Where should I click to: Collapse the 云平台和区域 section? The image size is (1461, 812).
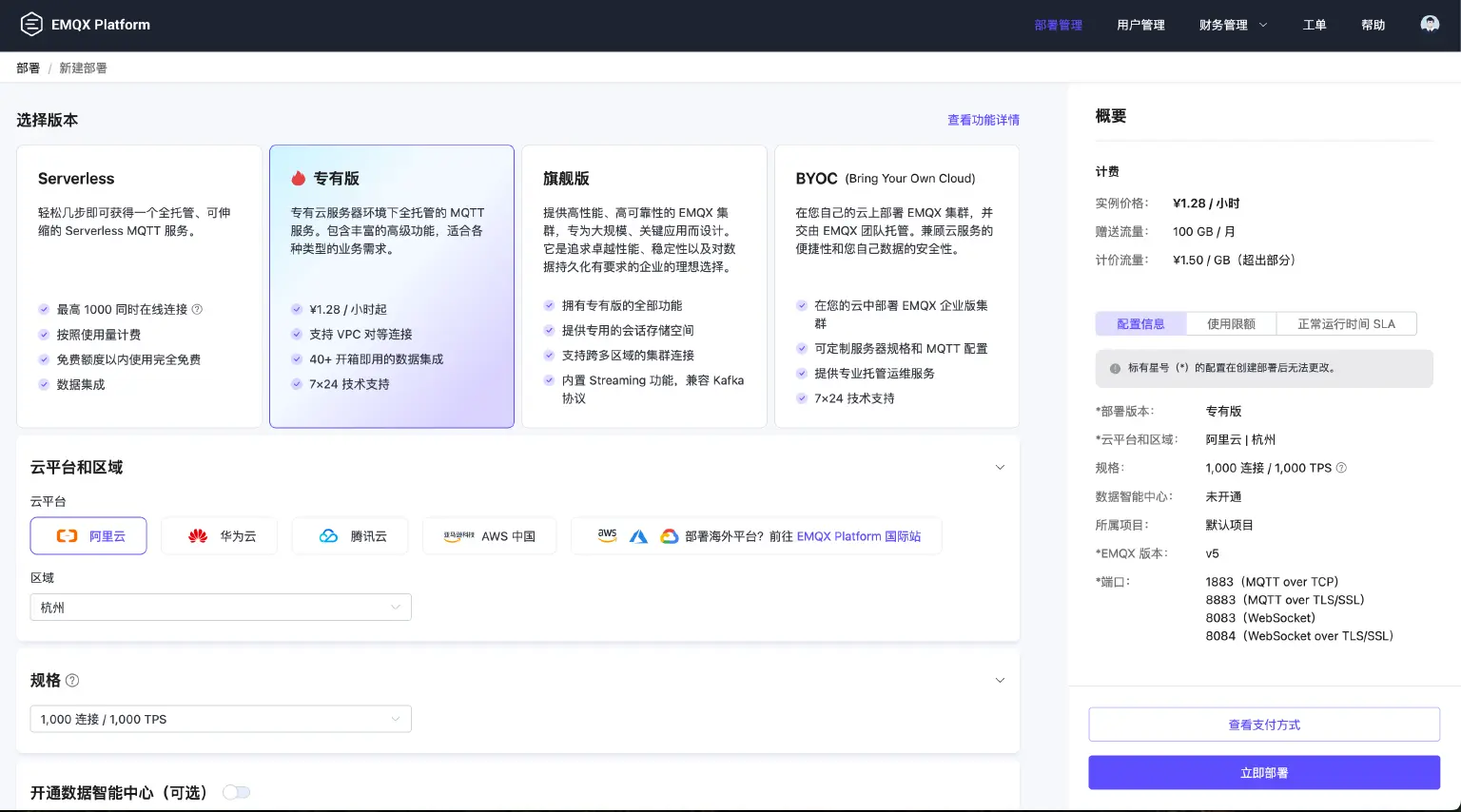coord(1000,467)
